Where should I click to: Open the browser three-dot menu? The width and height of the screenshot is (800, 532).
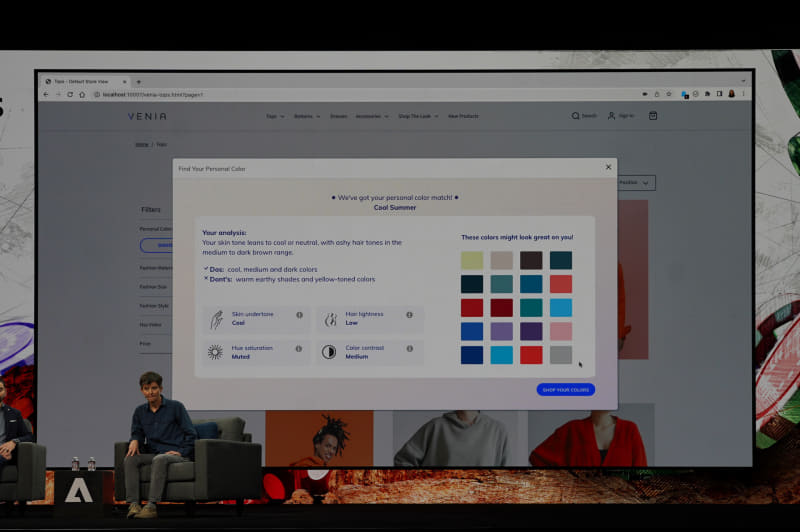(743, 94)
